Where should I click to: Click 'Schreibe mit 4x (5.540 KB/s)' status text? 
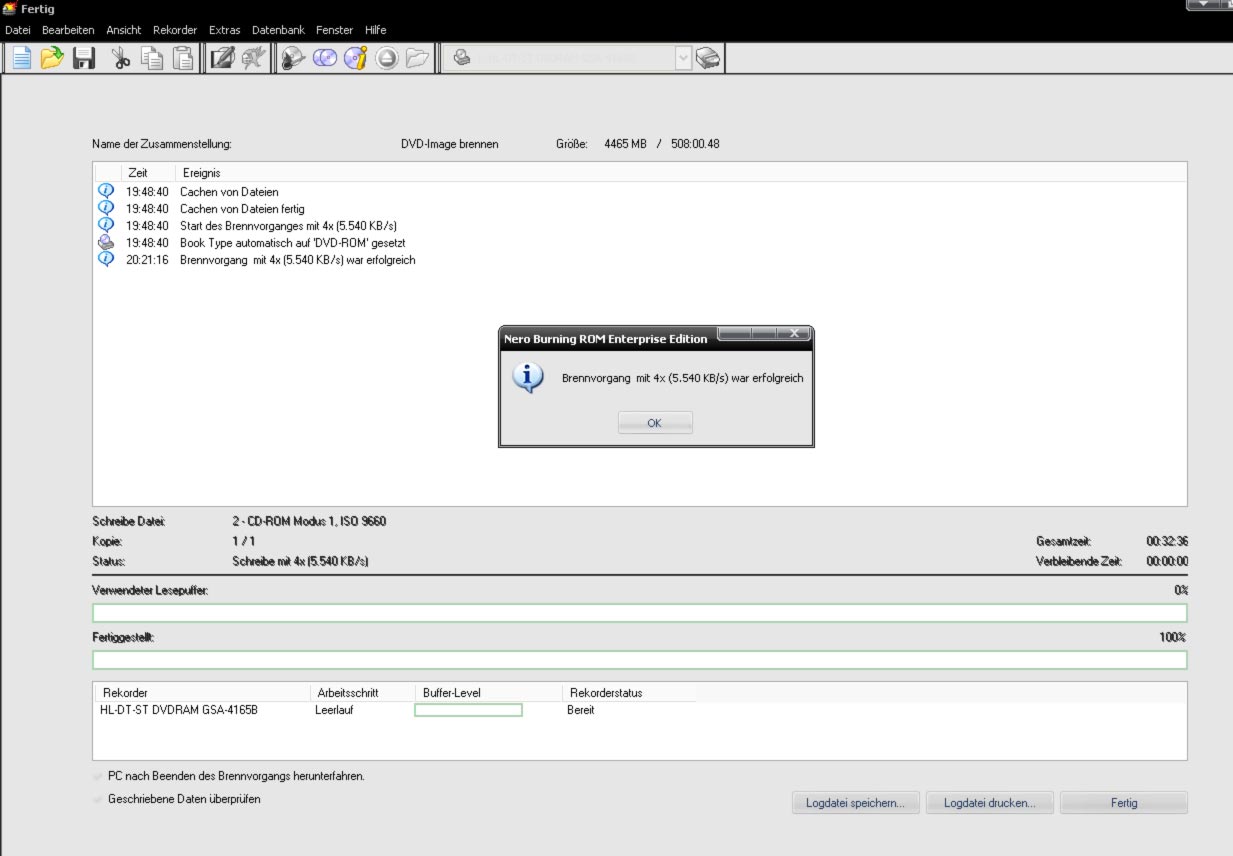click(300, 561)
